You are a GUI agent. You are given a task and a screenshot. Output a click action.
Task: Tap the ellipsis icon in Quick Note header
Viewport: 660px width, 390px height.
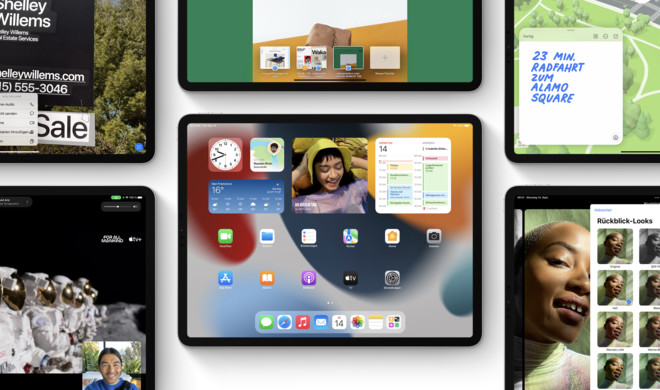pyautogui.click(x=605, y=37)
